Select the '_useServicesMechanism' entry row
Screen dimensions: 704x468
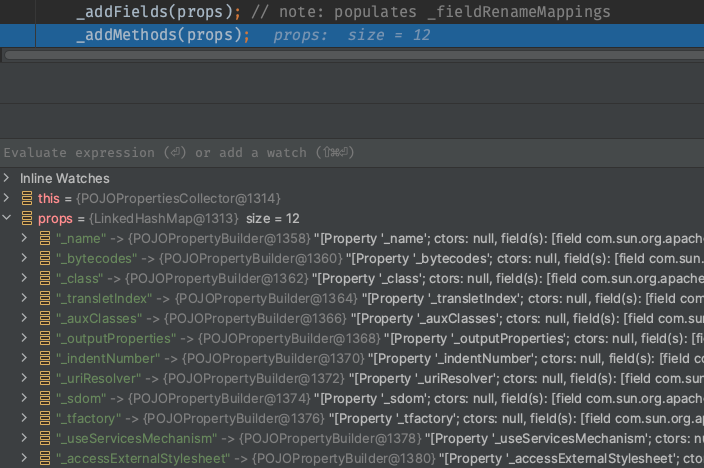tap(300, 438)
